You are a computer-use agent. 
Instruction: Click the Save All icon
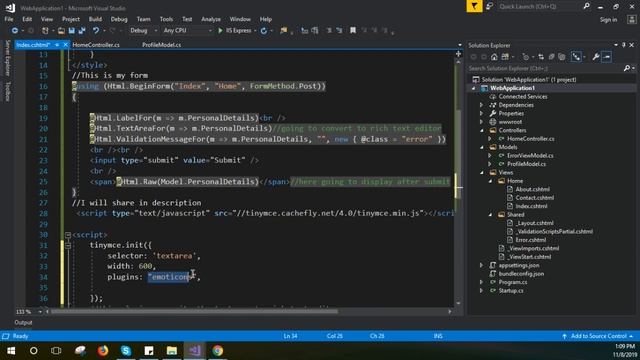click(82, 31)
